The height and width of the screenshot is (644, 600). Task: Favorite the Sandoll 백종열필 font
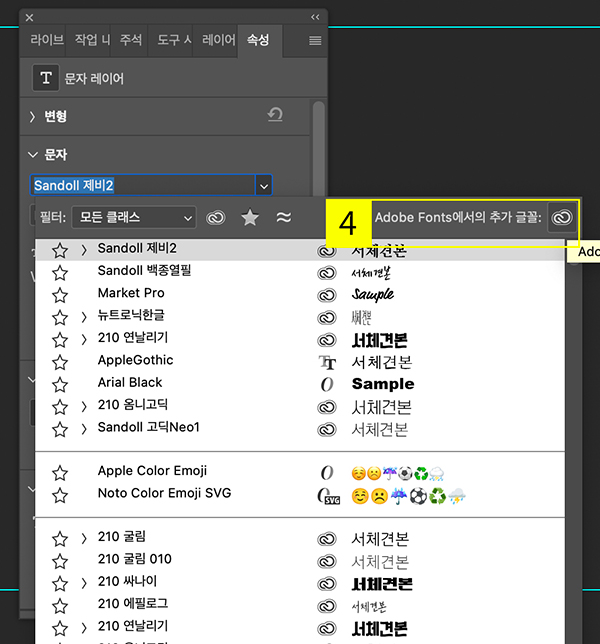pos(60,273)
